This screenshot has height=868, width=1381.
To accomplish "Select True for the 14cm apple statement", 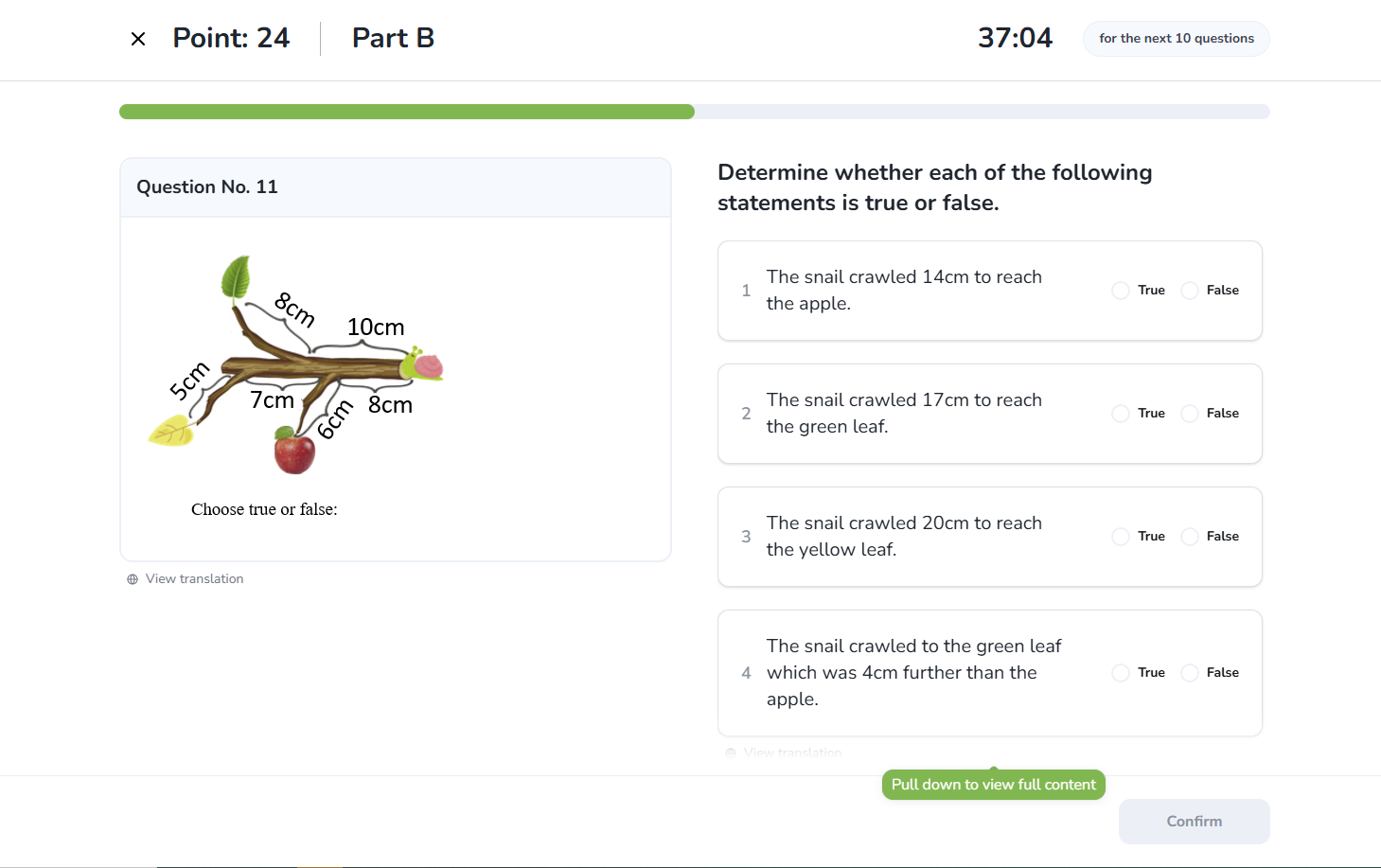I will pyautogui.click(x=1121, y=291).
